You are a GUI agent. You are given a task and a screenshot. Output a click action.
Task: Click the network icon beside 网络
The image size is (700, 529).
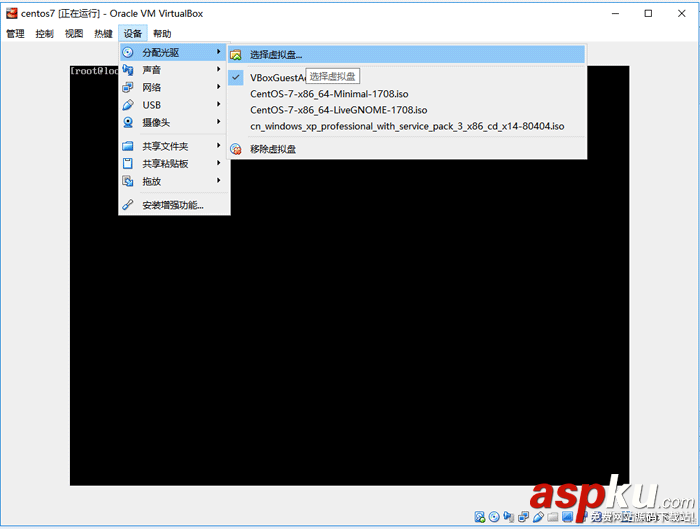pyautogui.click(x=128, y=87)
